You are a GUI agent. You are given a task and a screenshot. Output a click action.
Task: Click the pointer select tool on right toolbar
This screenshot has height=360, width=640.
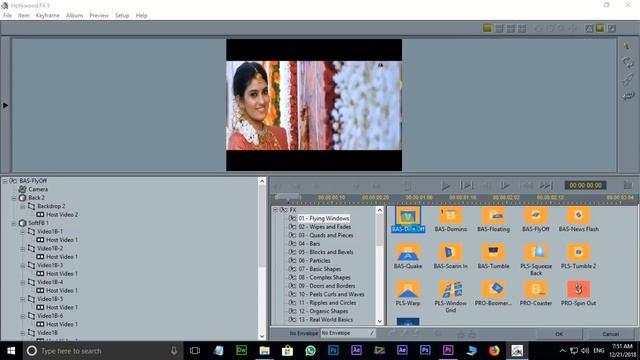click(x=627, y=46)
